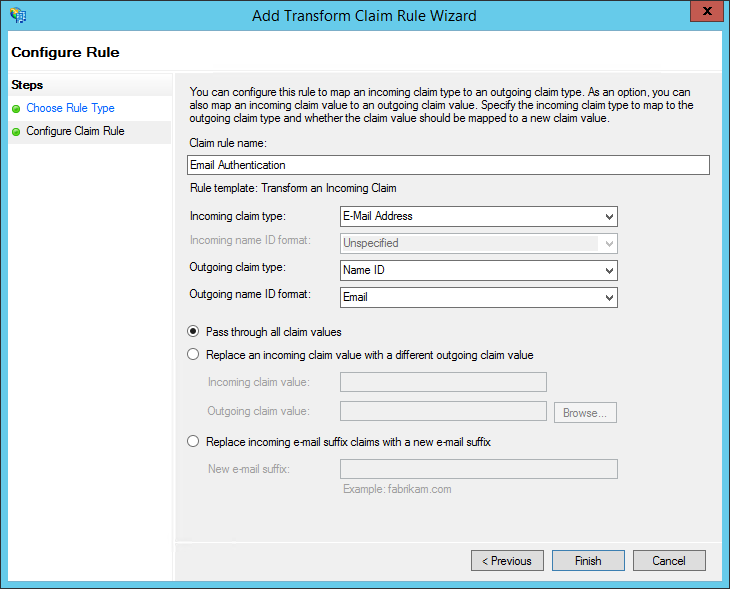Click the Incoming claim value field
The width and height of the screenshot is (730, 589).
[443, 382]
